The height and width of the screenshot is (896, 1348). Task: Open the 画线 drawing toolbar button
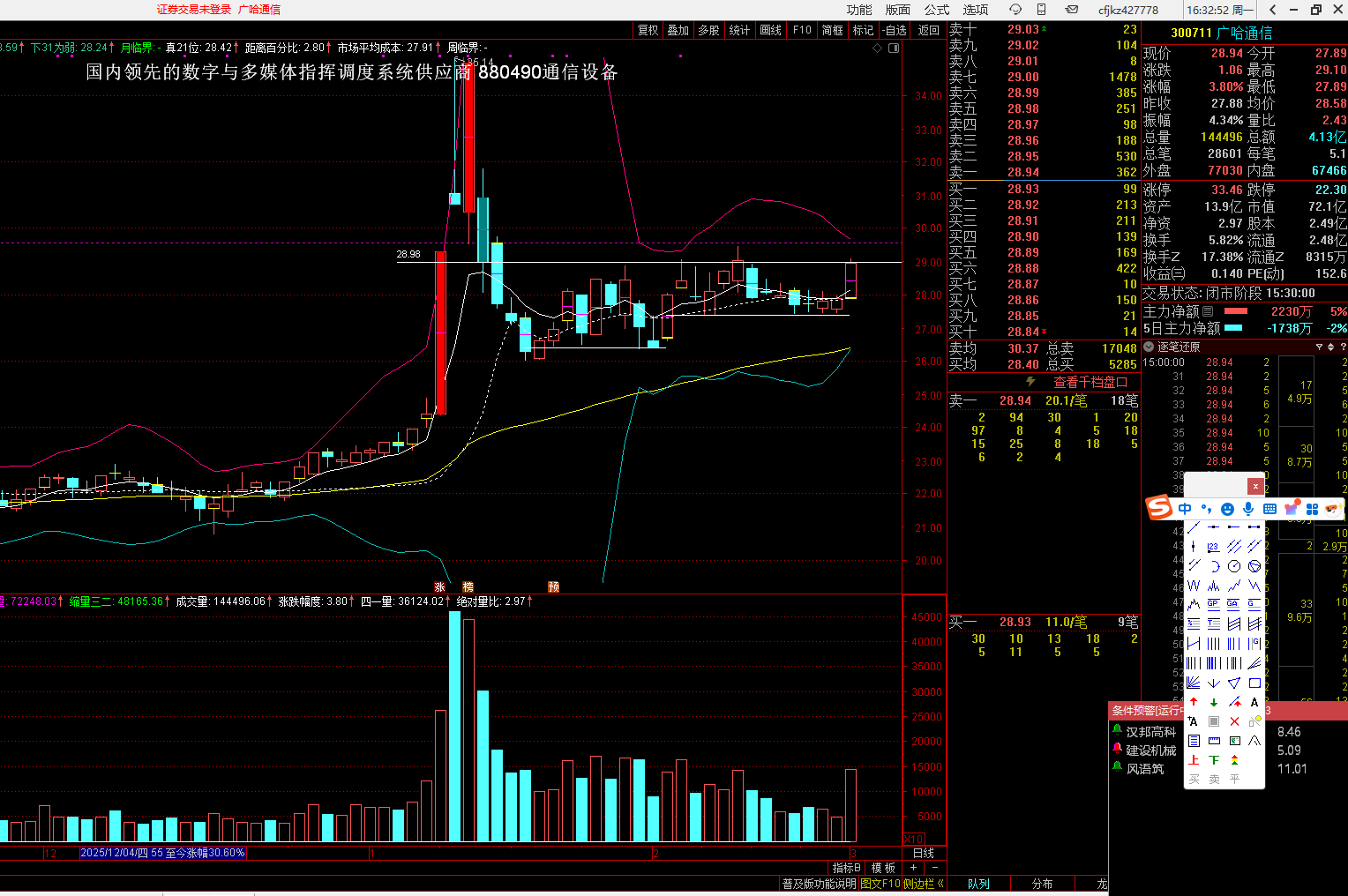point(771,30)
